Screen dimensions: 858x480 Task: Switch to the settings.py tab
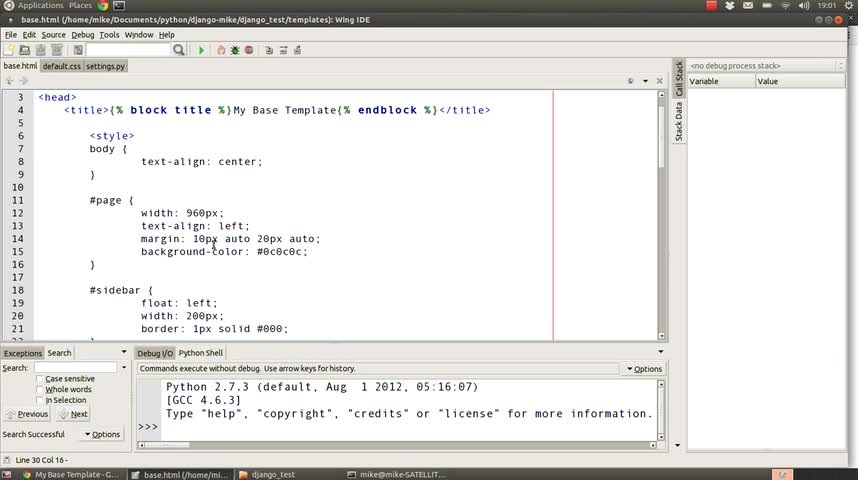tap(105, 66)
